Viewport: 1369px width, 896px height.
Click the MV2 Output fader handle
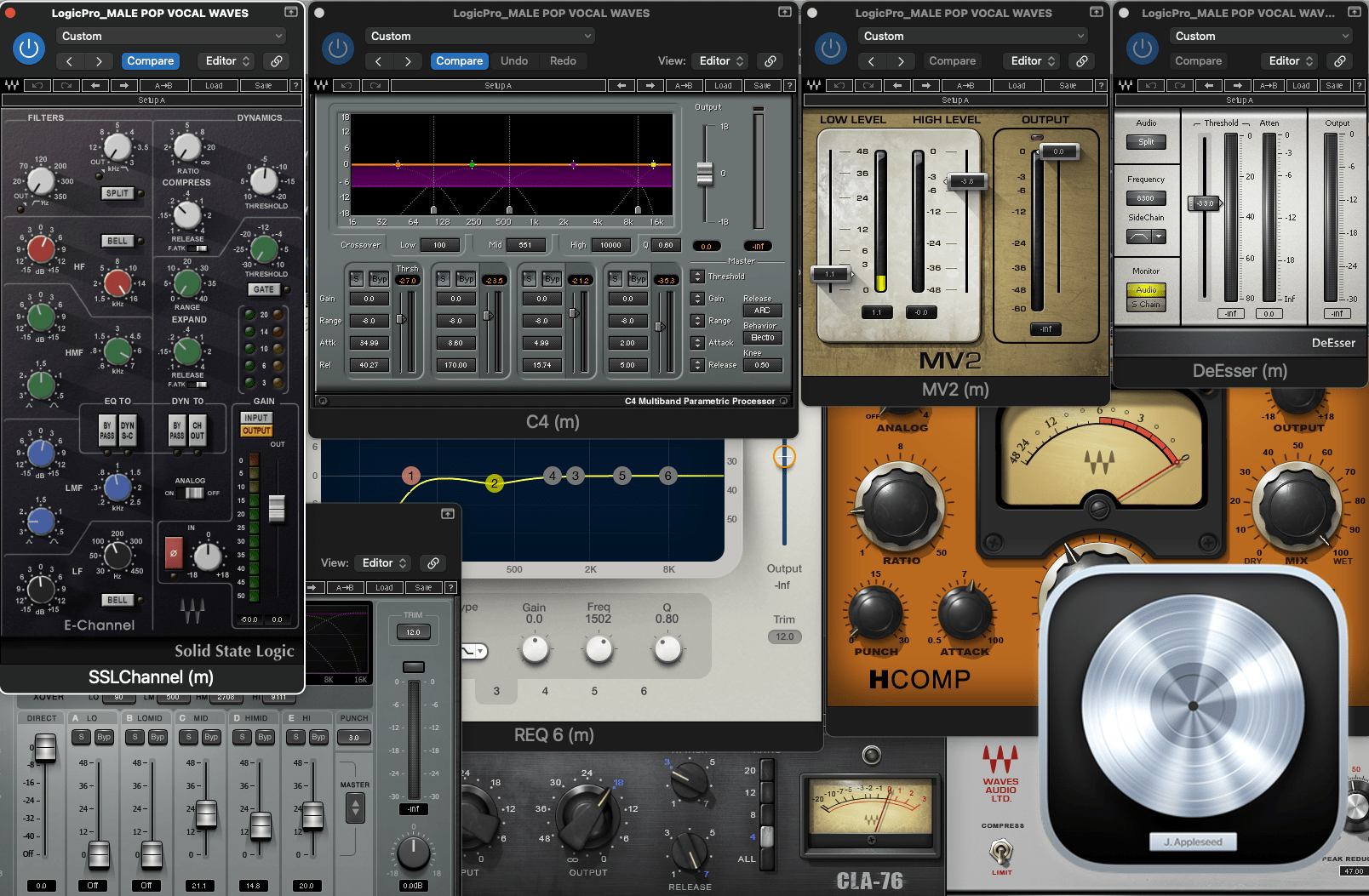pos(1057,151)
